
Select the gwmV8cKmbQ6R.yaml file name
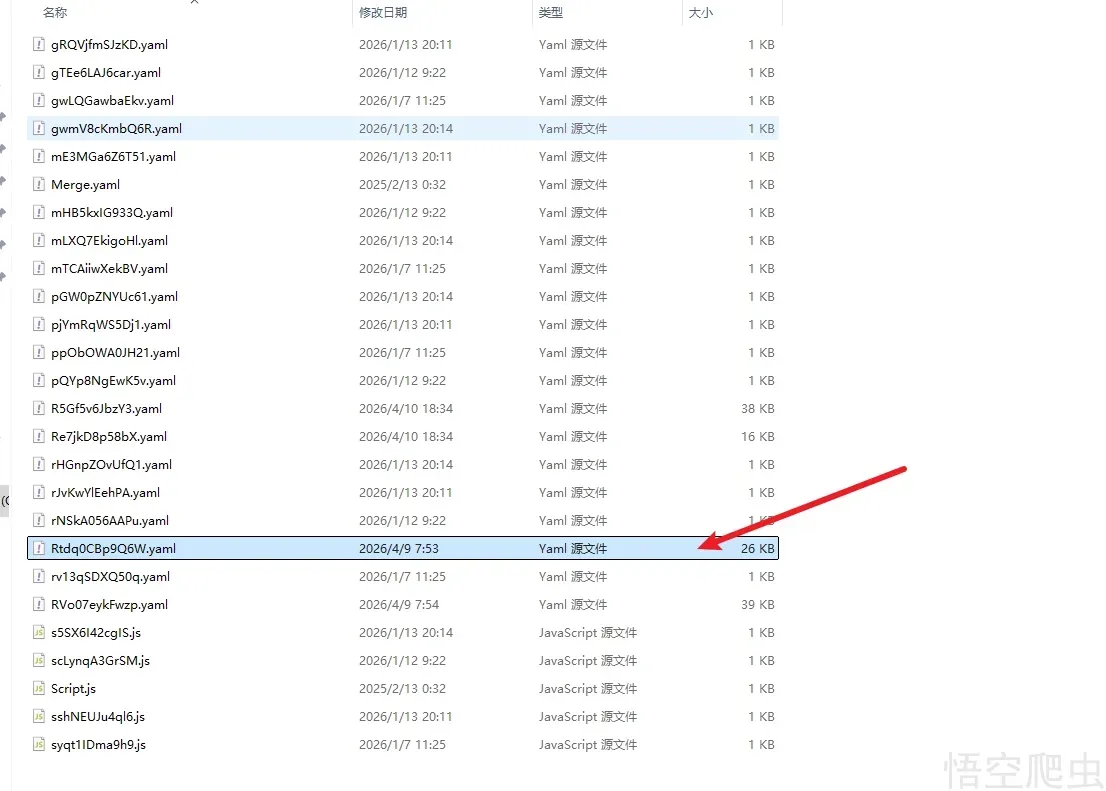tap(116, 128)
